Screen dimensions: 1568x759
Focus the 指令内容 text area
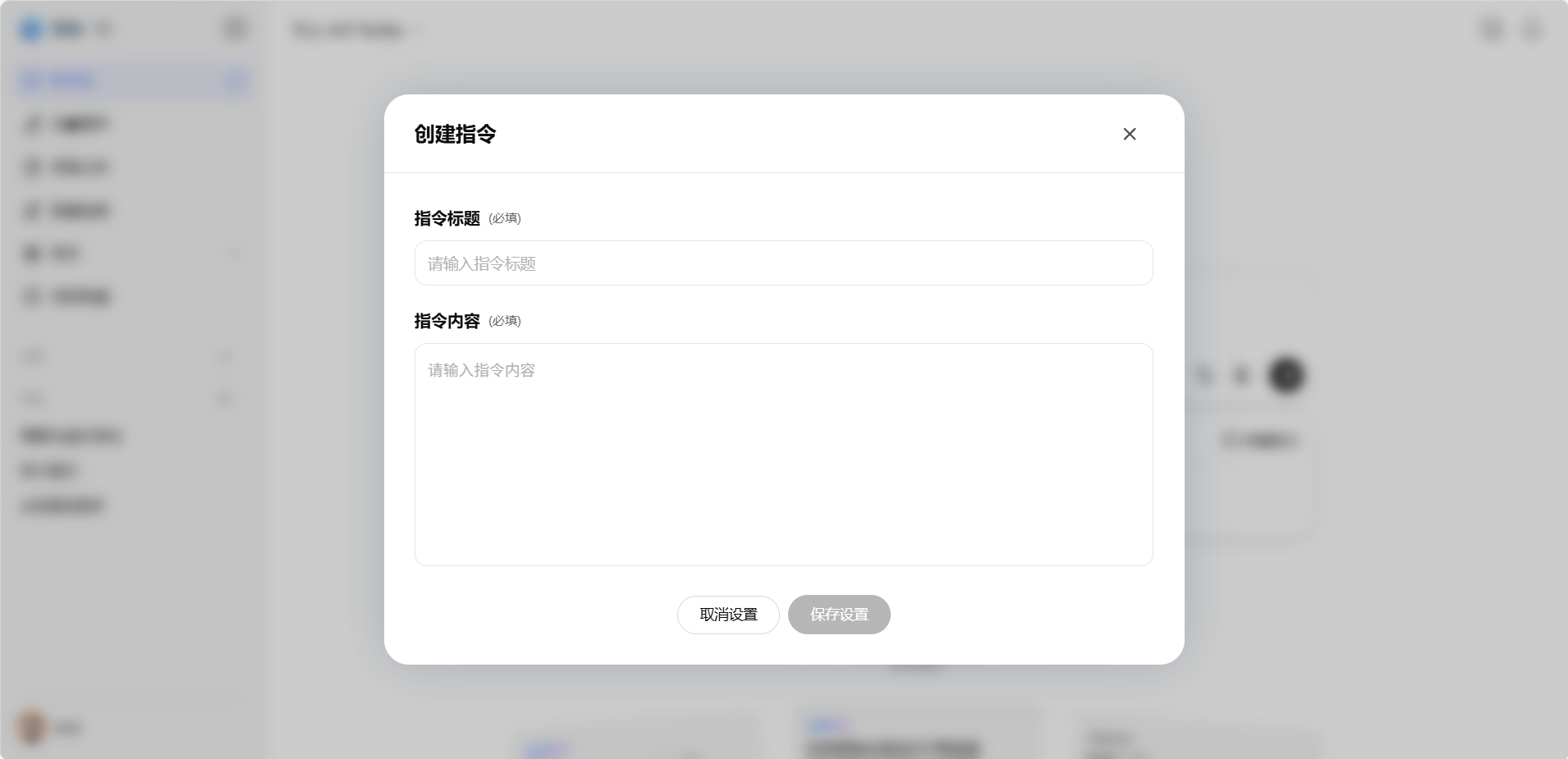click(x=783, y=454)
